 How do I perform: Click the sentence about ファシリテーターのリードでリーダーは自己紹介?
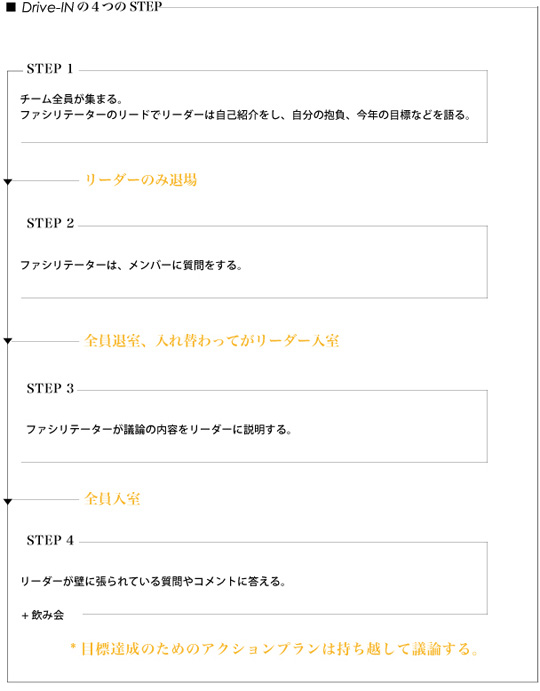coord(246,115)
